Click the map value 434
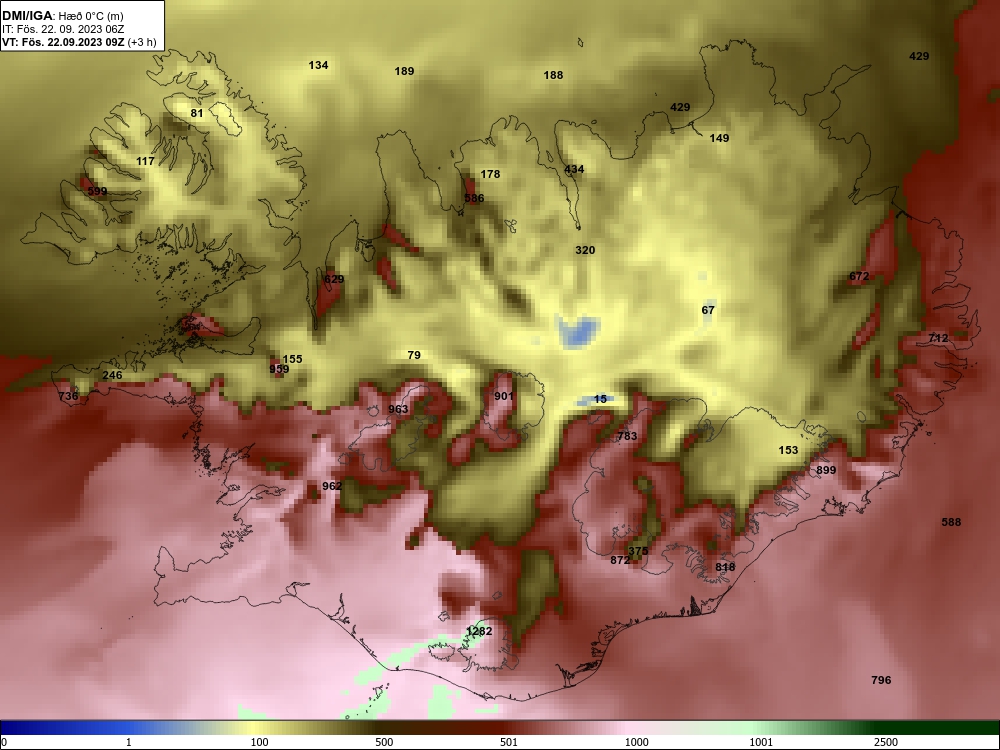The width and height of the screenshot is (1000, 750). (574, 170)
